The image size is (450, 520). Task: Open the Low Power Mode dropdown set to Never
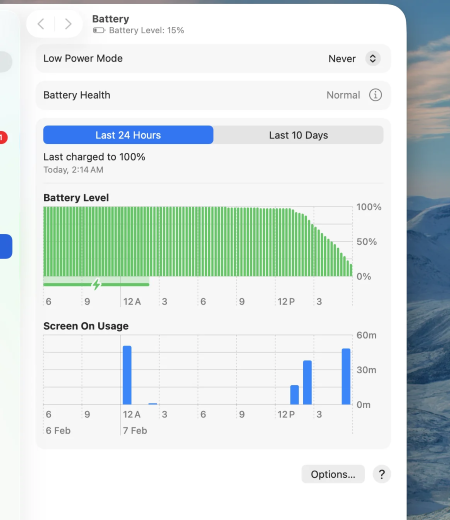click(x=373, y=59)
